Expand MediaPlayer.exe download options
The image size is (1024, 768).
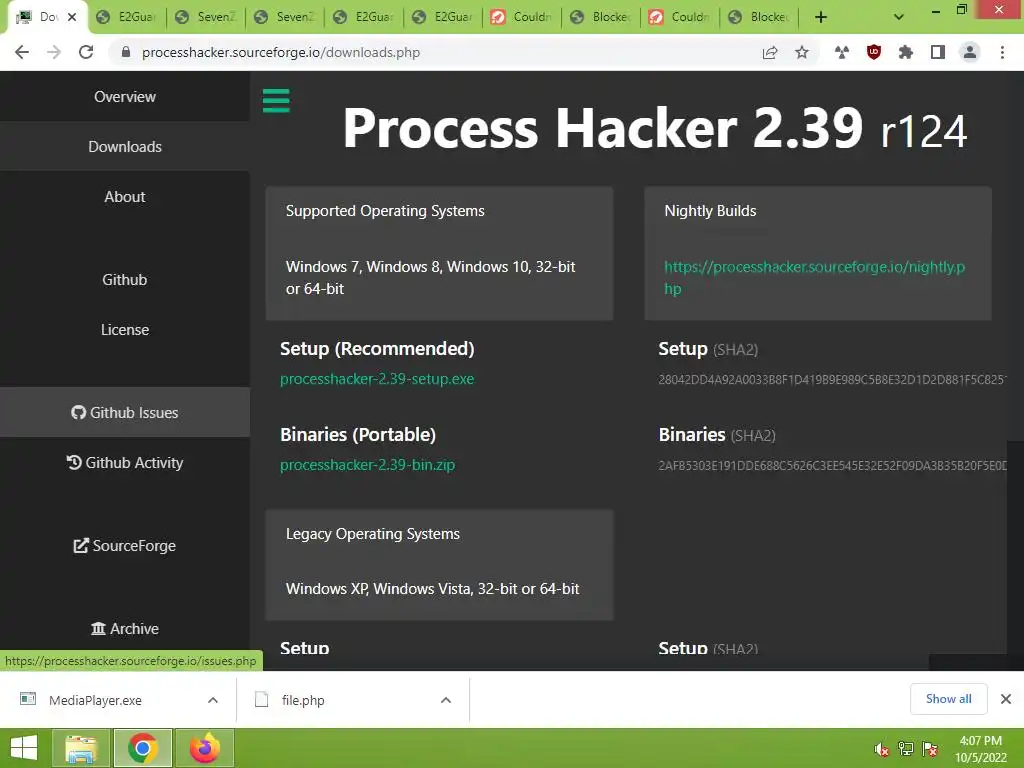coord(213,700)
